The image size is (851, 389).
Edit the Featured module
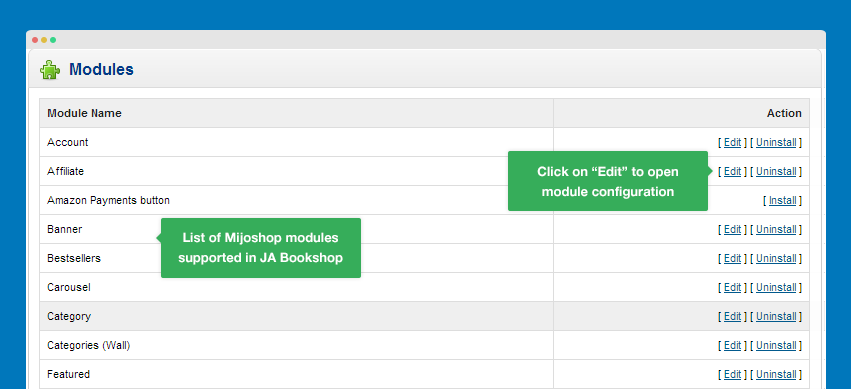(732, 374)
